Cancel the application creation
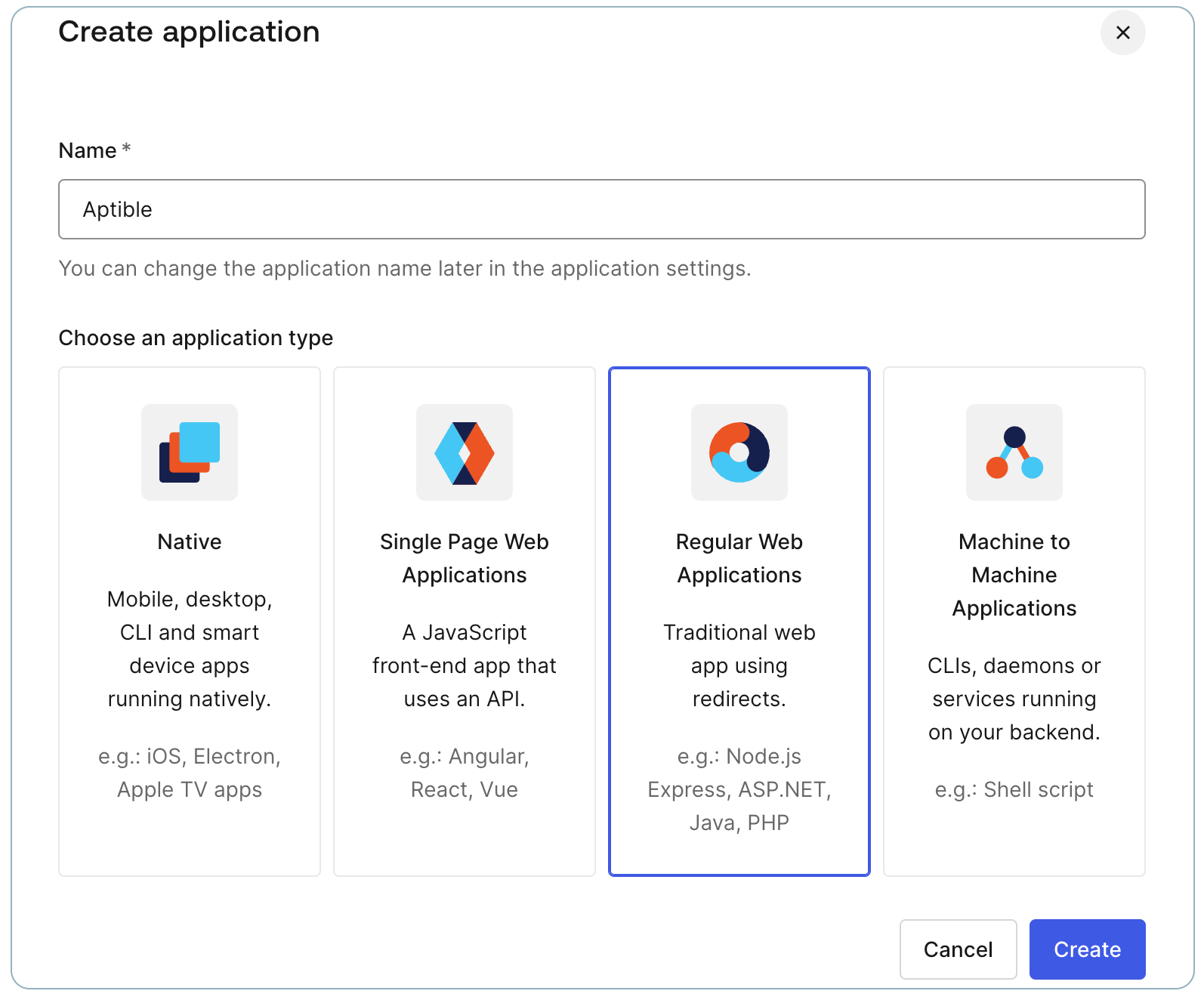 958,949
